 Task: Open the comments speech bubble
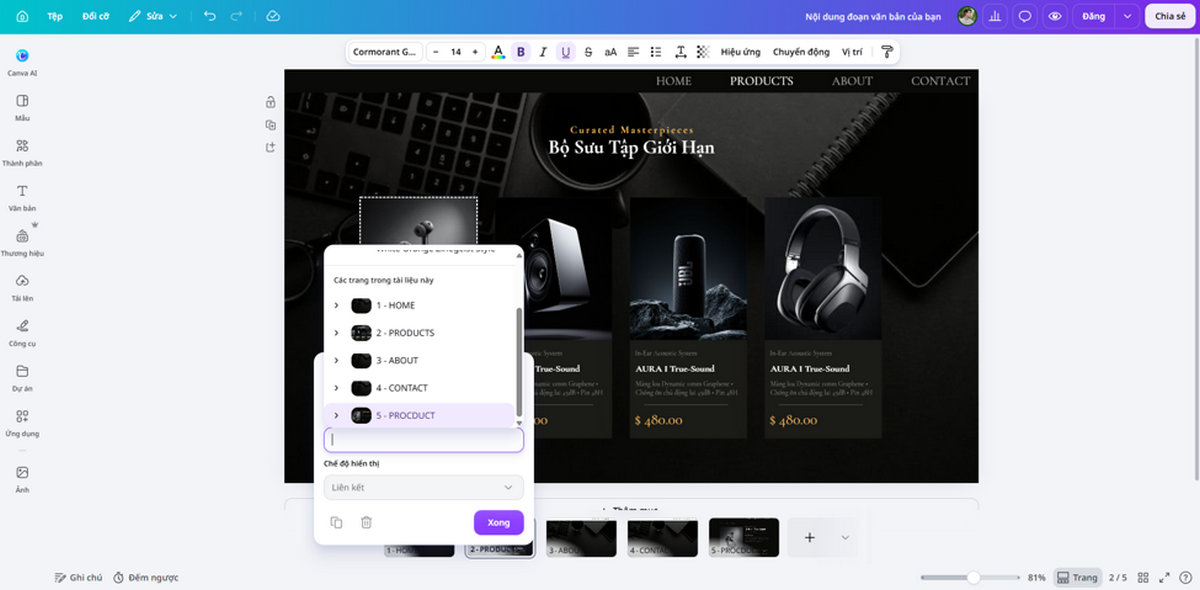1025,16
